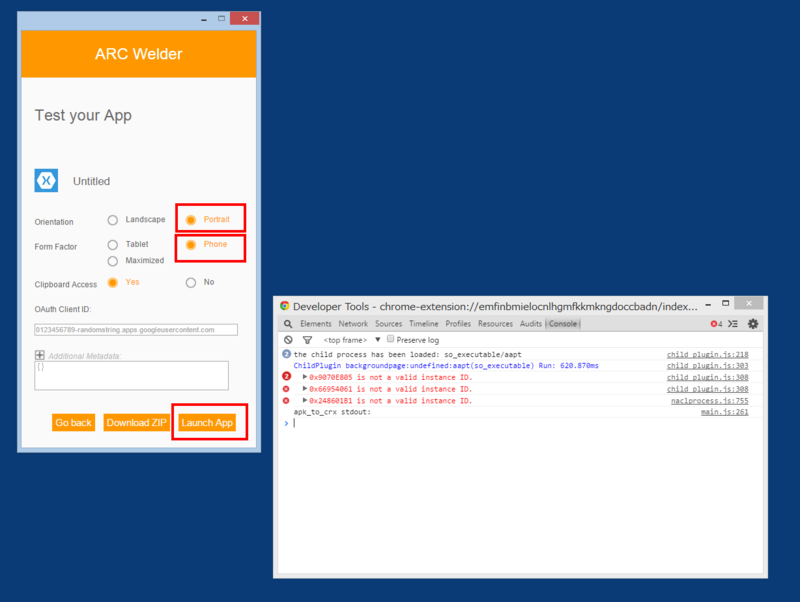Screen dimensions: 800x602
Task: Maximize the Developer Tools window
Action: point(726,304)
